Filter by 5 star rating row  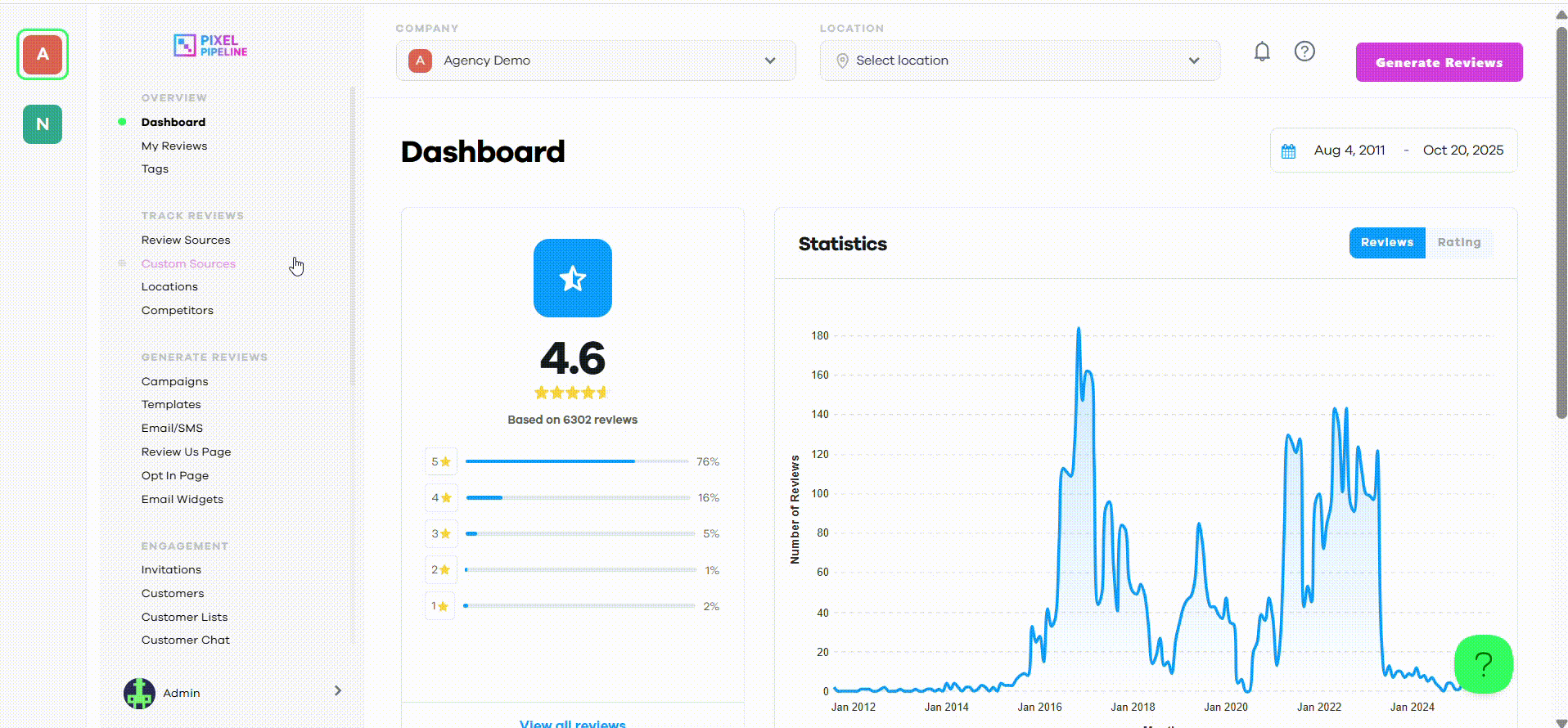[x=572, y=461]
